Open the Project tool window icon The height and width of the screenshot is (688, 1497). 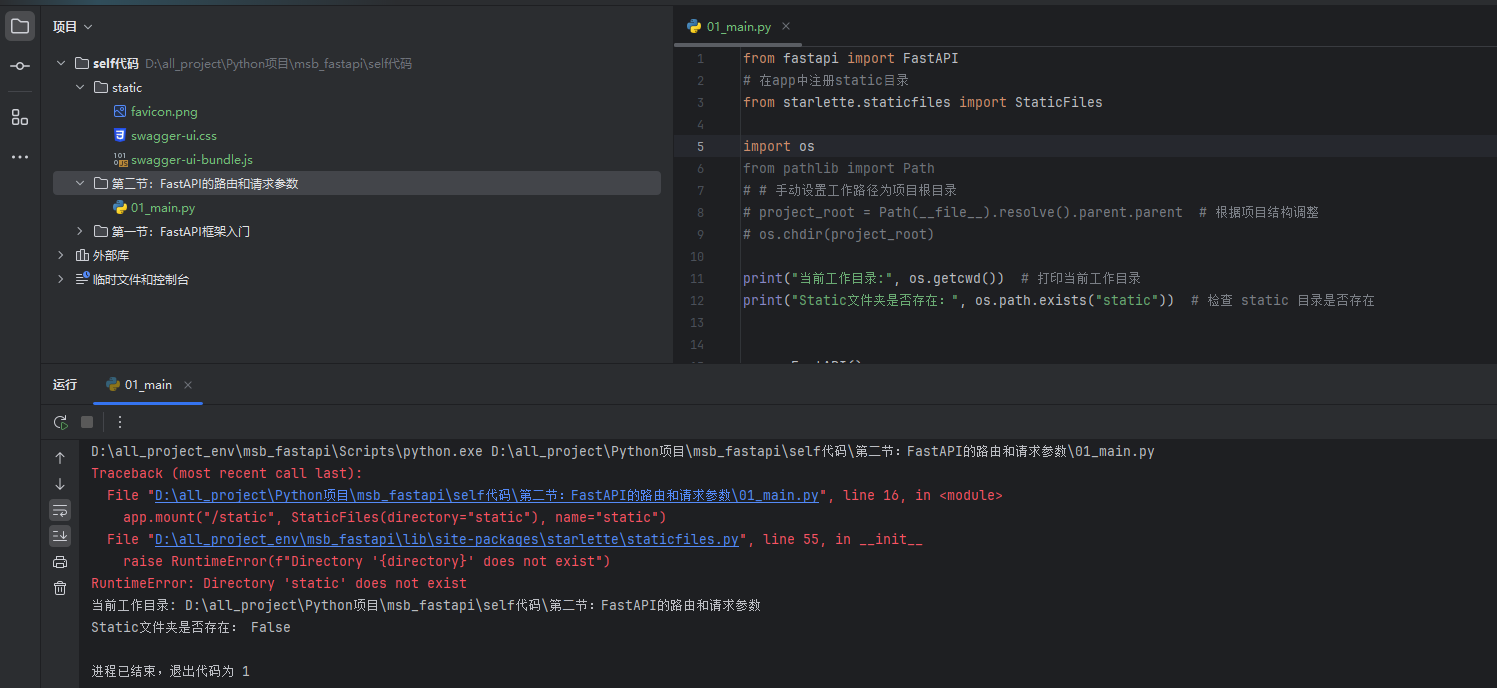click(20, 27)
